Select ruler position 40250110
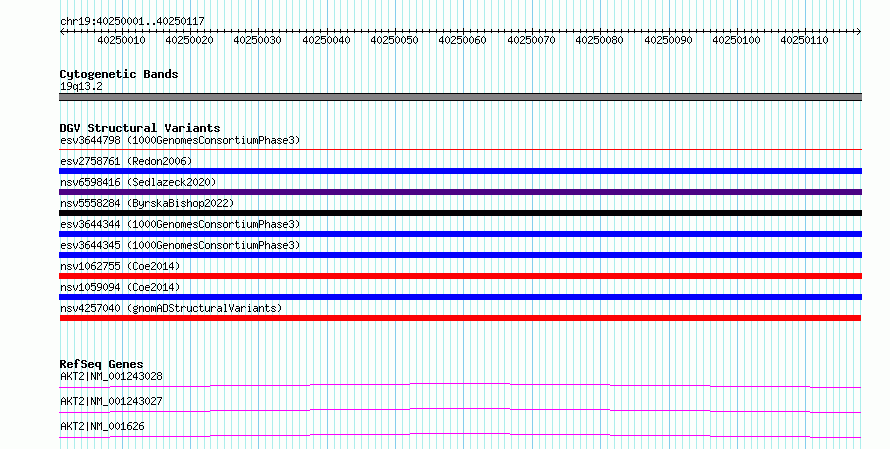Image resolution: width=890 pixels, height=449 pixels. [804, 40]
